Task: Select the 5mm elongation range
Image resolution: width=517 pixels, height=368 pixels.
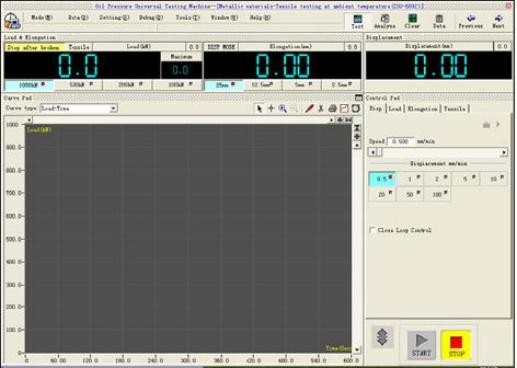Action: (302, 85)
